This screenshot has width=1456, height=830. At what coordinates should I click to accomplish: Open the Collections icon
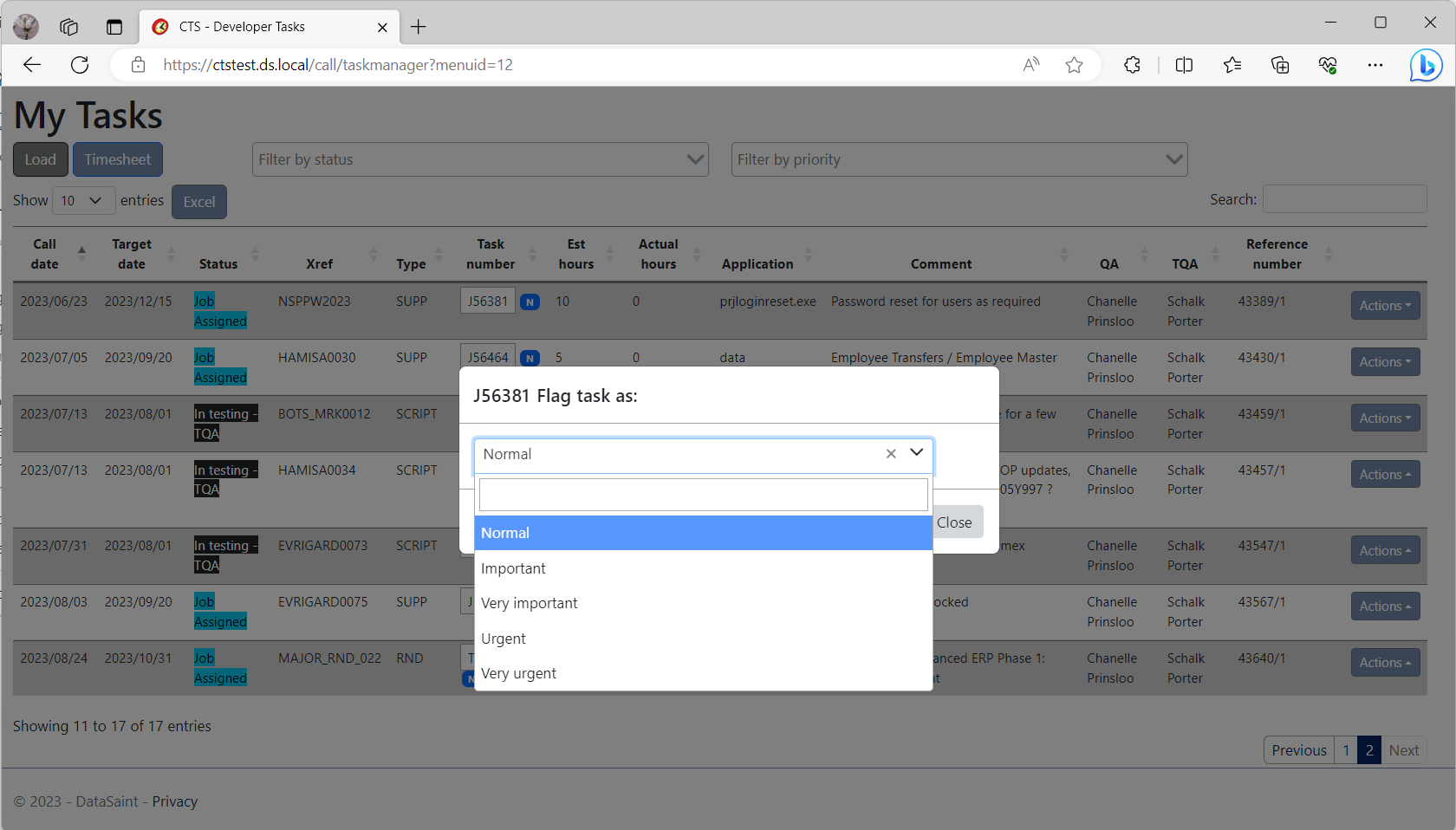1280,65
